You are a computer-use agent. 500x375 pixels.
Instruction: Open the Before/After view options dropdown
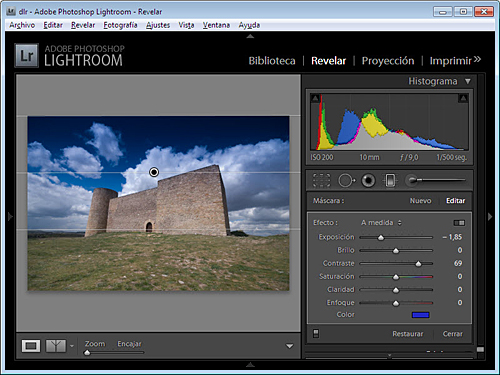click(72, 346)
